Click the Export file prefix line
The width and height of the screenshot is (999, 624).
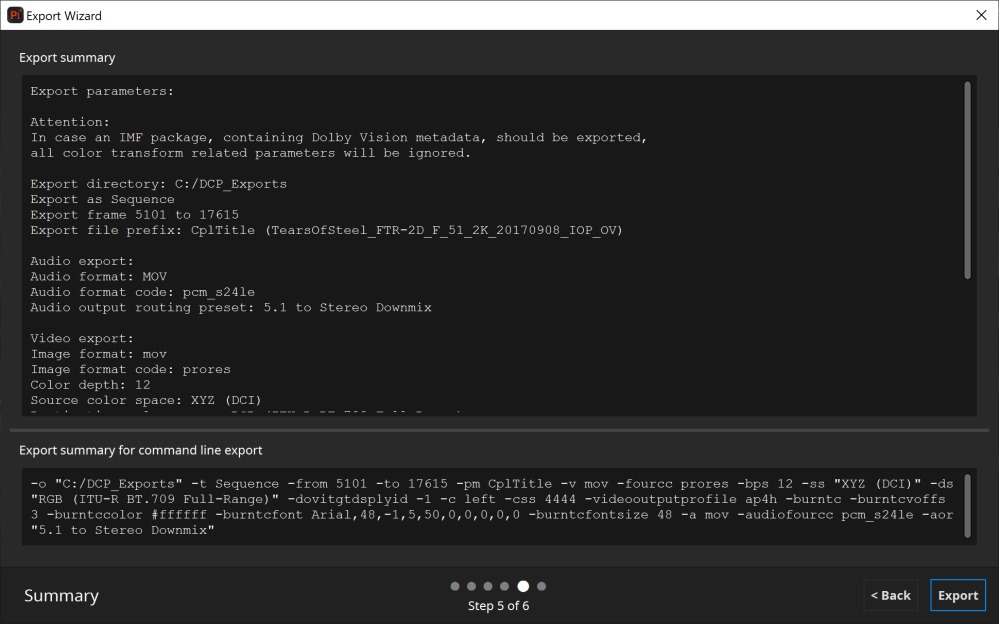[326, 230]
